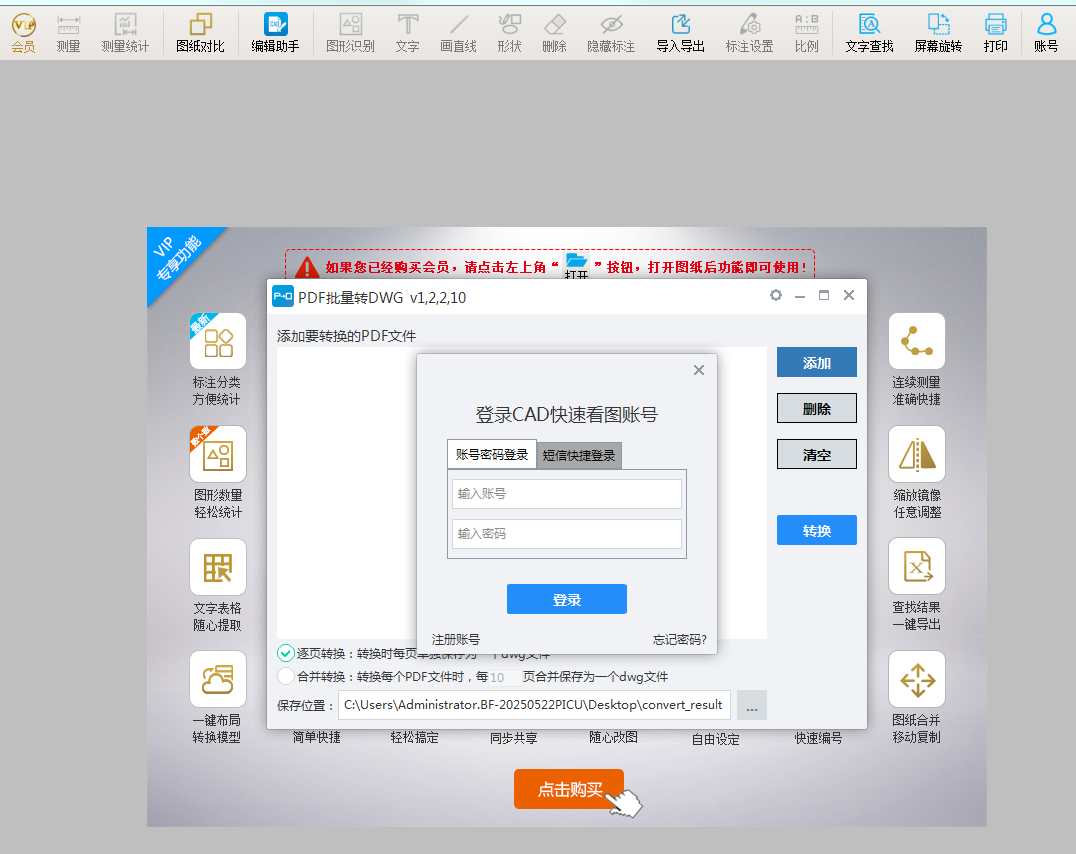Open settings gear in PDF批量转DWG window
The image size is (1076, 854).
(775, 295)
